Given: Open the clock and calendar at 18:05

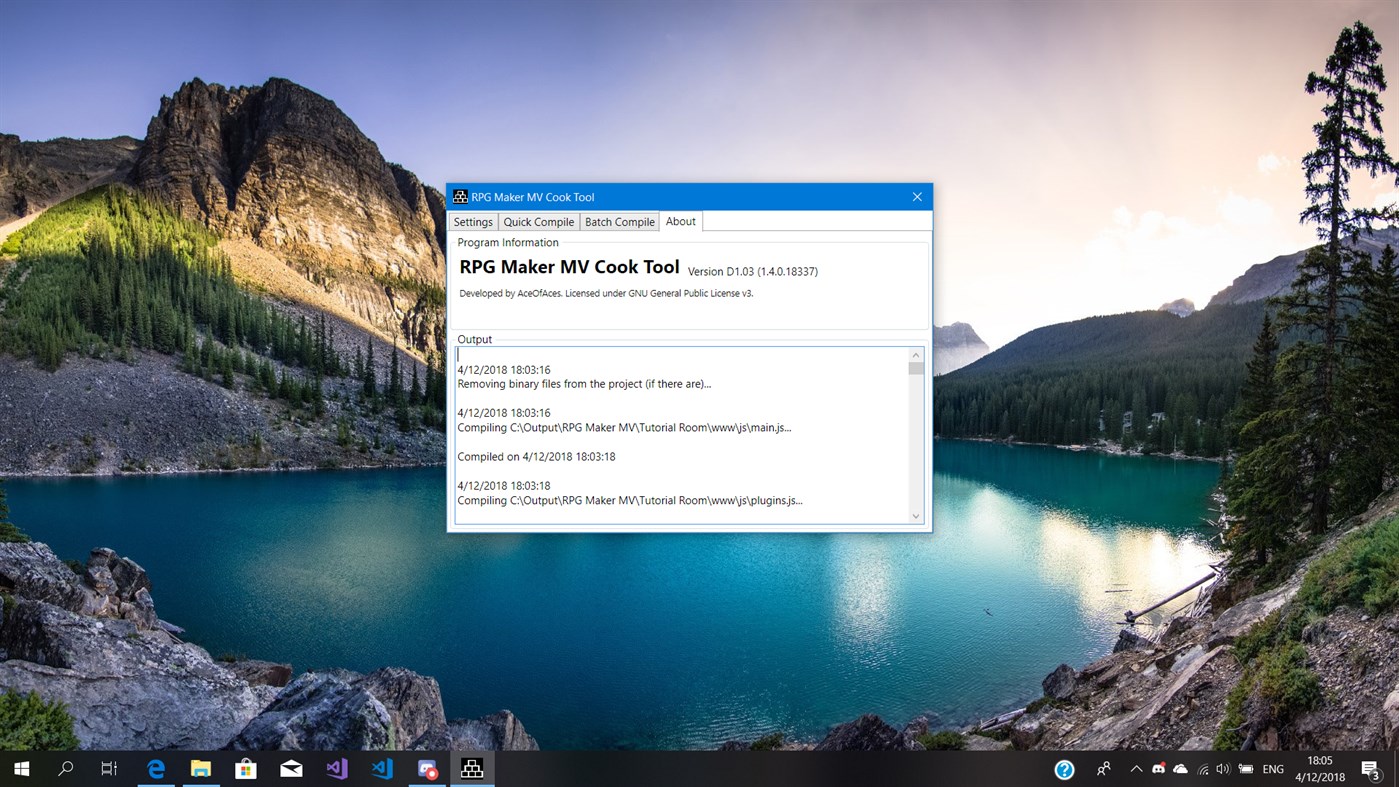Looking at the screenshot, I should click(x=1319, y=769).
